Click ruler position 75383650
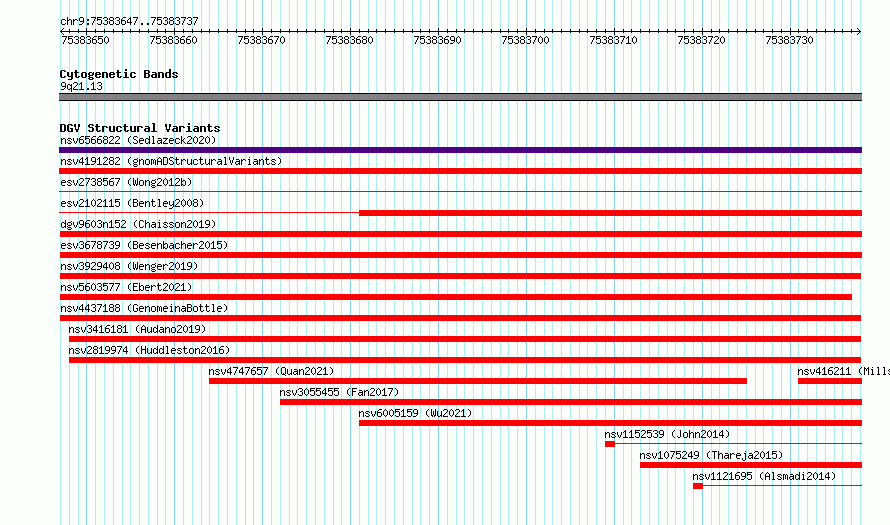The height and width of the screenshot is (525, 890). coord(85,40)
